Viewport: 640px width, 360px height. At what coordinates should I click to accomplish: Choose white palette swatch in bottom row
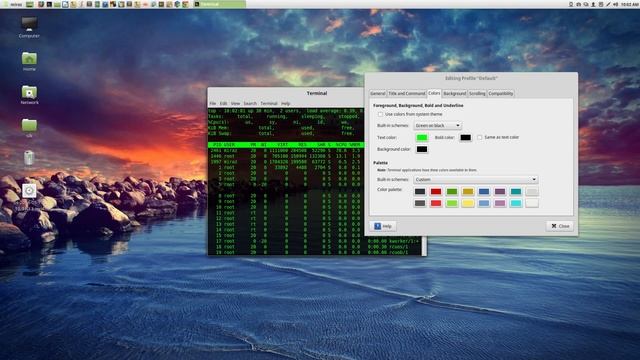tap(532, 203)
